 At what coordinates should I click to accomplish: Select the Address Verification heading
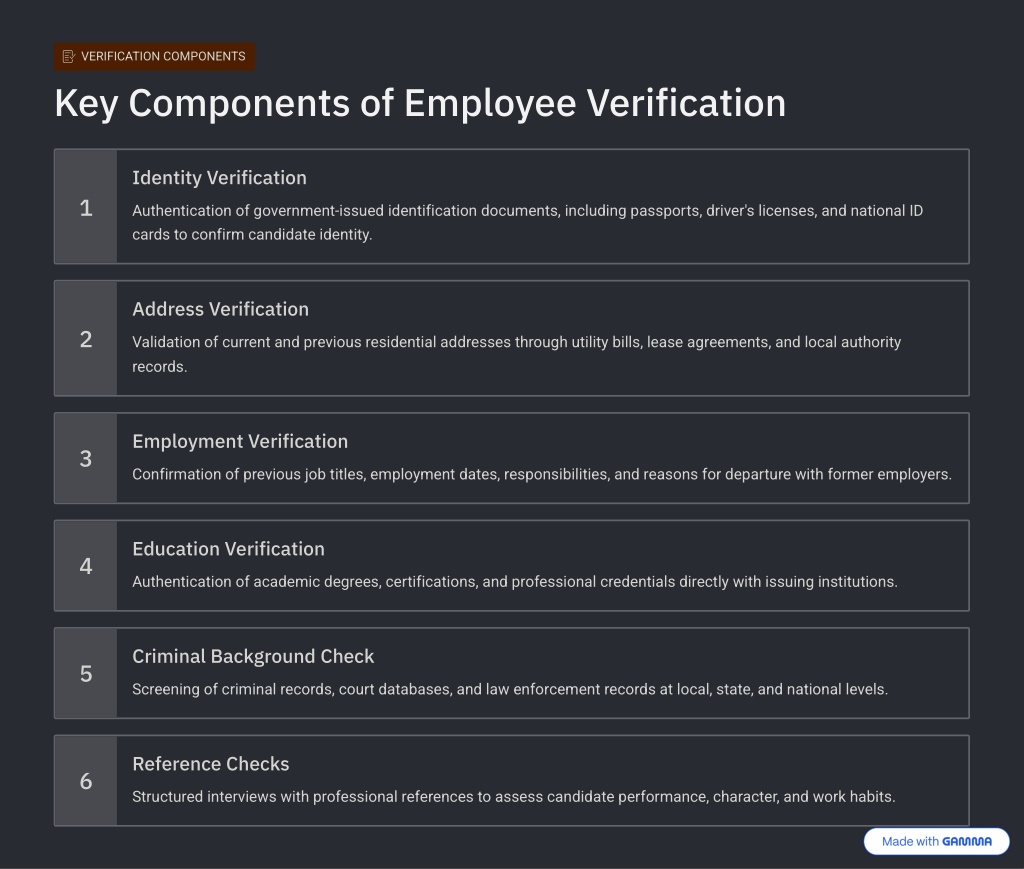[x=220, y=309]
